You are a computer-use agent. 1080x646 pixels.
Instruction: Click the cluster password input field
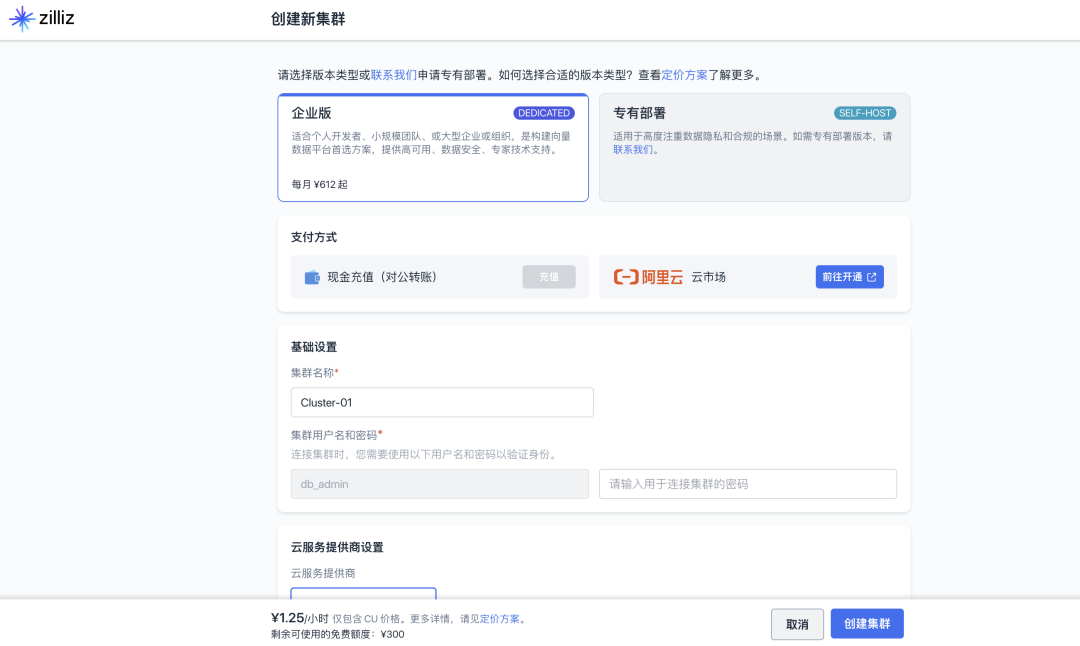[747, 483]
